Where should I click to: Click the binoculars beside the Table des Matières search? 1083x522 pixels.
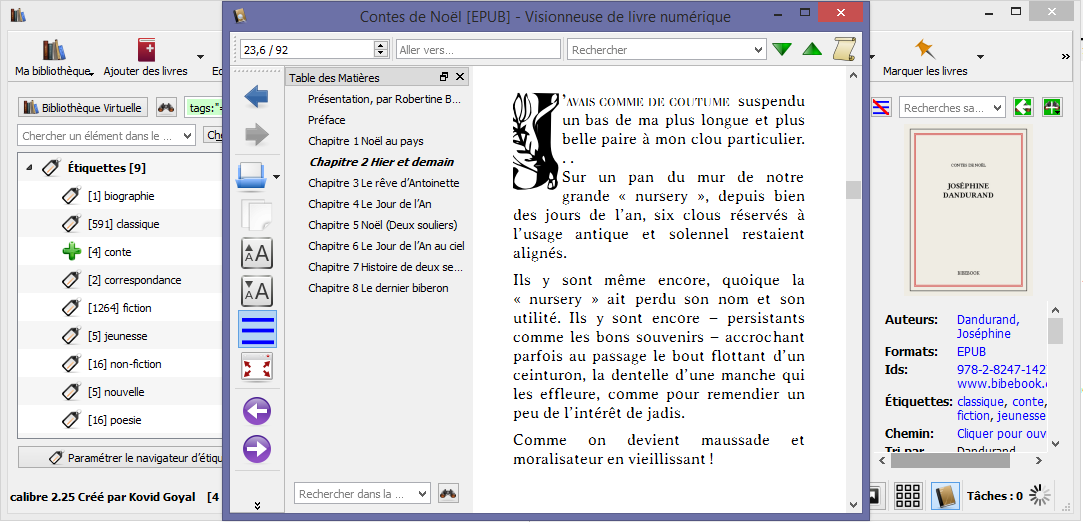click(x=448, y=494)
